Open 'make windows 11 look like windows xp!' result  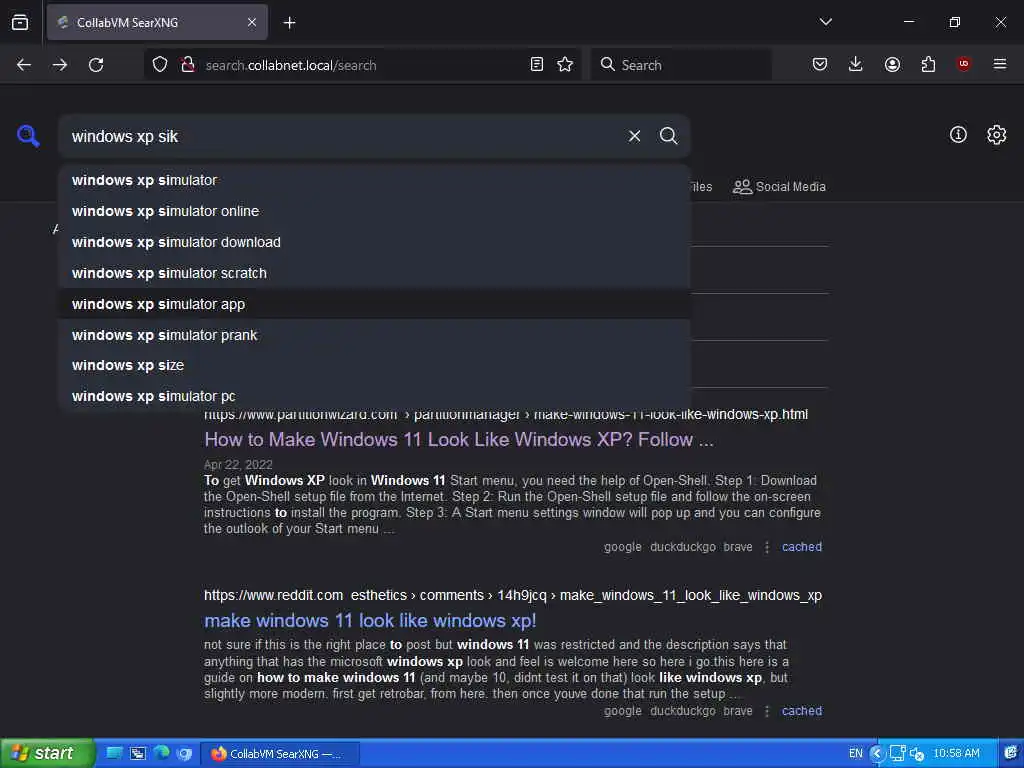click(x=370, y=620)
